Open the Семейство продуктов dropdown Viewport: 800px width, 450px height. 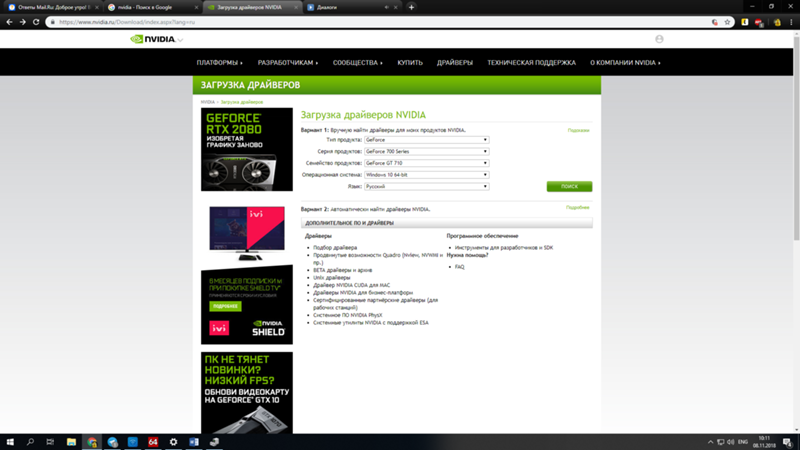coord(427,163)
